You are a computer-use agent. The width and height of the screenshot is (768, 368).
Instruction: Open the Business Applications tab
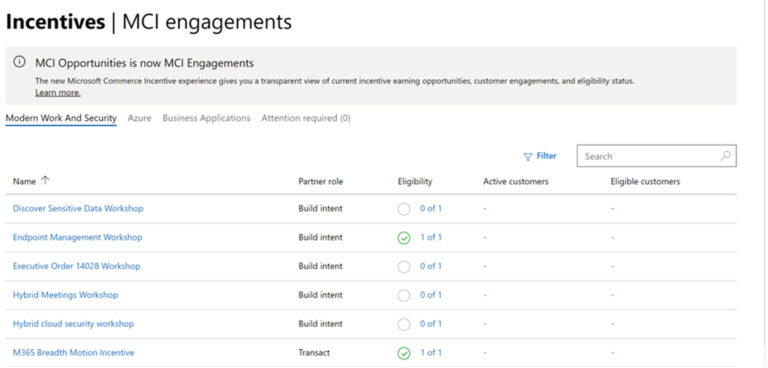pos(206,118)
